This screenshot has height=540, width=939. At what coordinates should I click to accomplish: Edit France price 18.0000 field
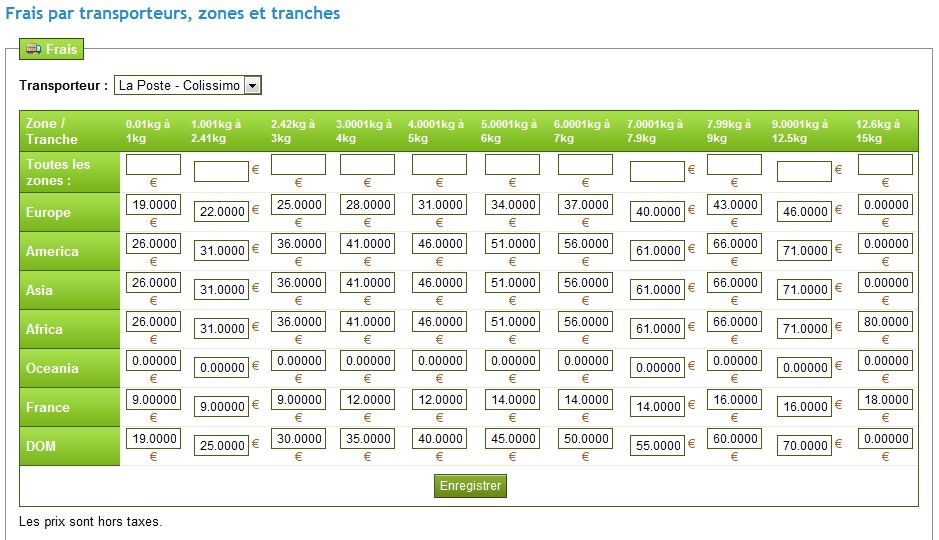(885, 399)
